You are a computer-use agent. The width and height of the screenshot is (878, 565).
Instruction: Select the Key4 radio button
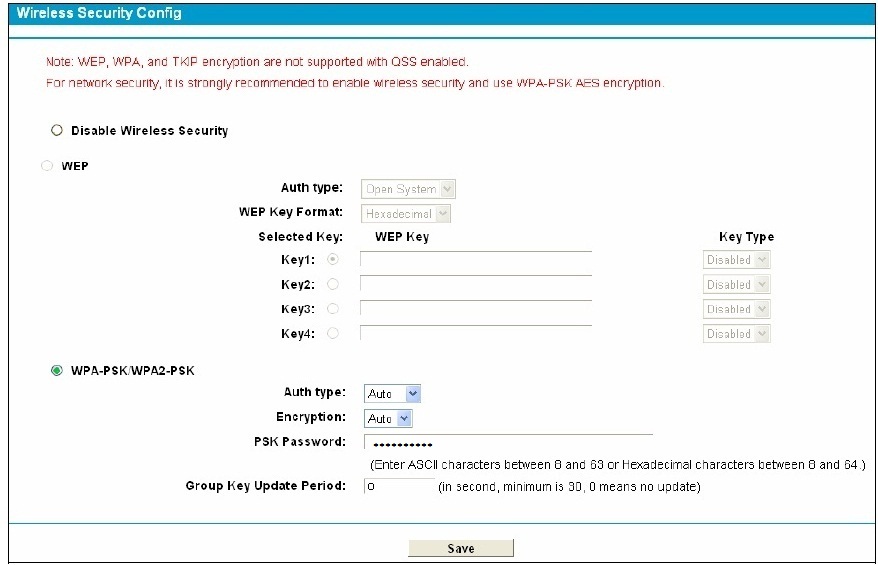point(333,334)
